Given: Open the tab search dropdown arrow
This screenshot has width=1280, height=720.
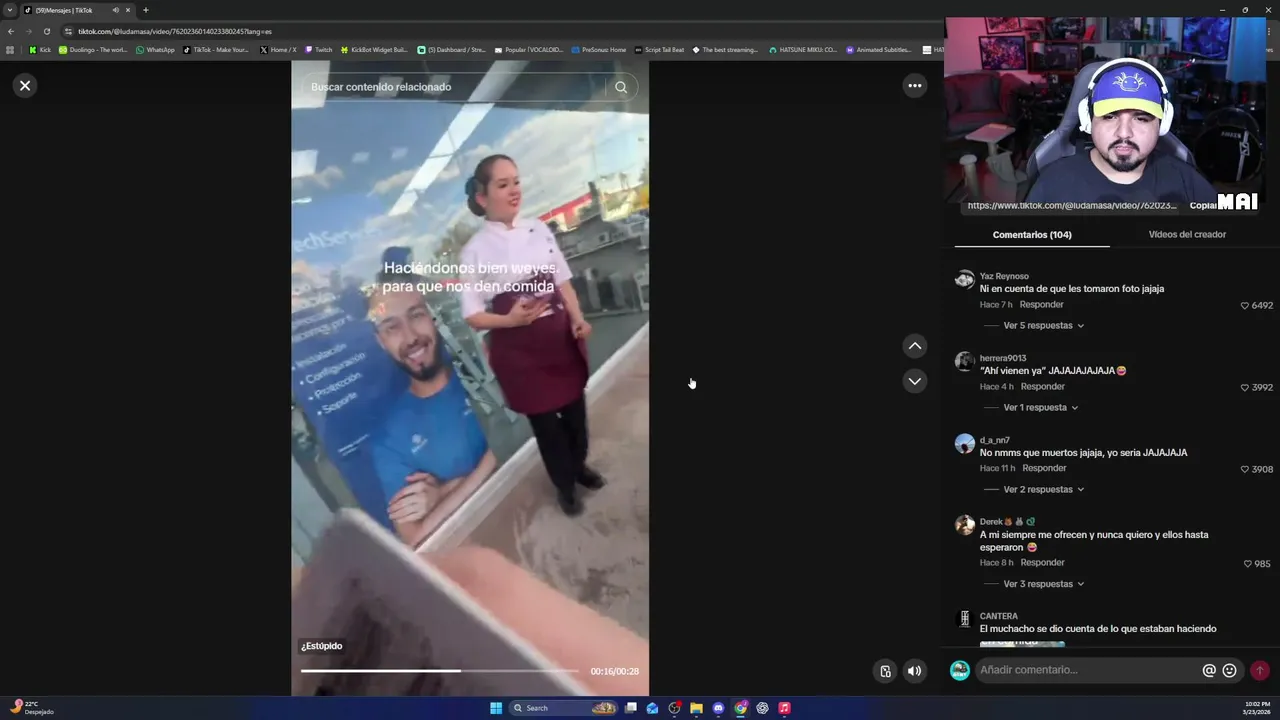Looking at the screenshot, I should [x=10, y=10].
